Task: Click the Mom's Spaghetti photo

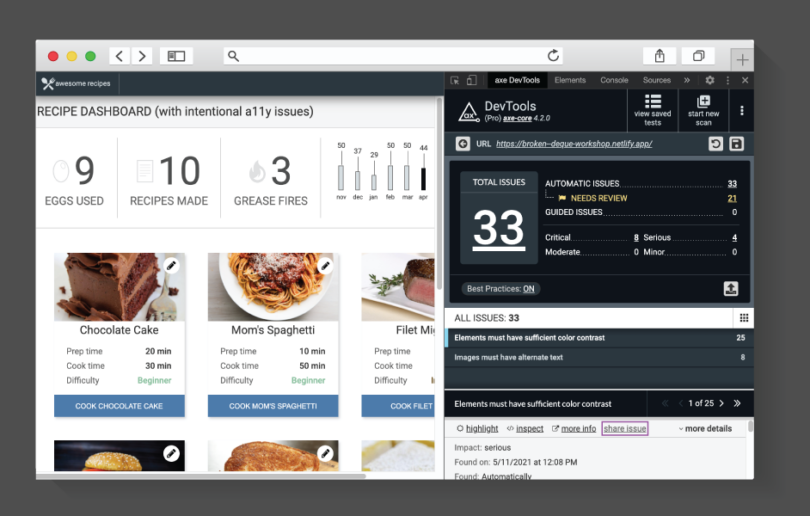Action: click(x=273, y=287)
